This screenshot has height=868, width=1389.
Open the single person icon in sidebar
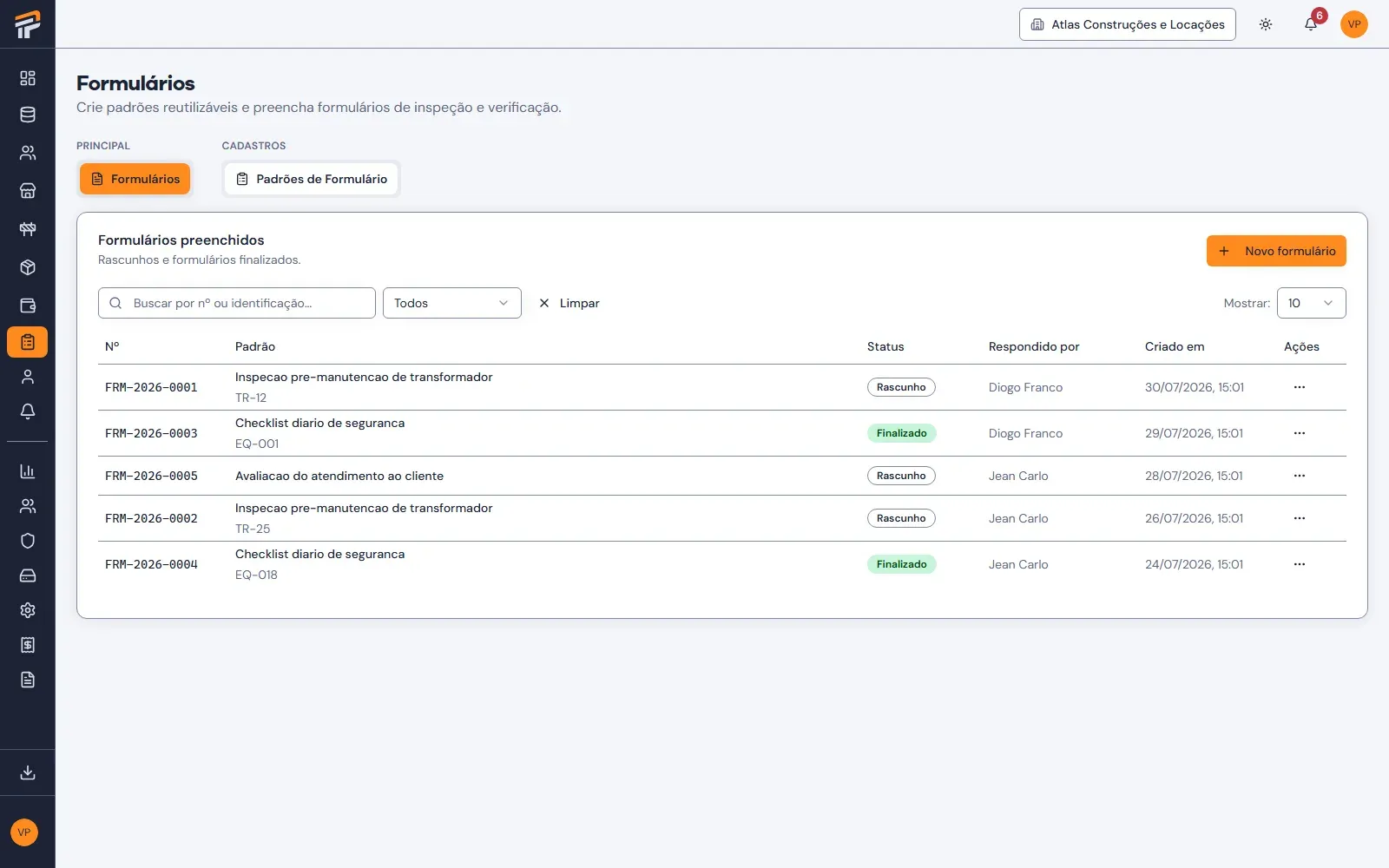pos(28,377)
